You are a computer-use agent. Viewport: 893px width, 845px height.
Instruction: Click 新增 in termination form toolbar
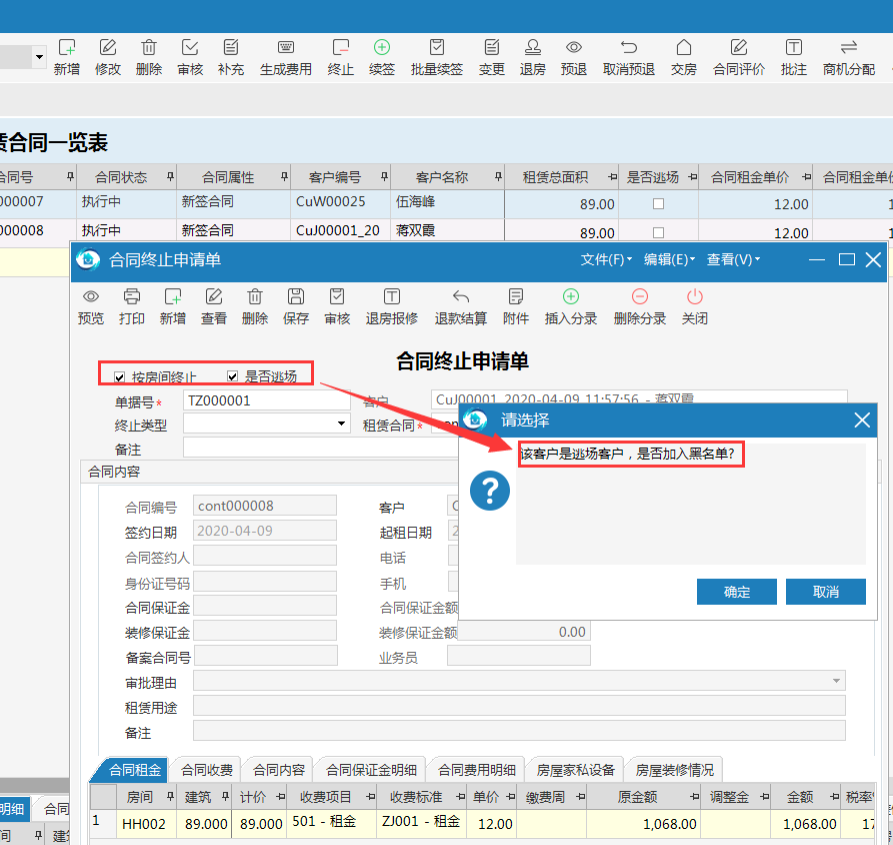173,306
